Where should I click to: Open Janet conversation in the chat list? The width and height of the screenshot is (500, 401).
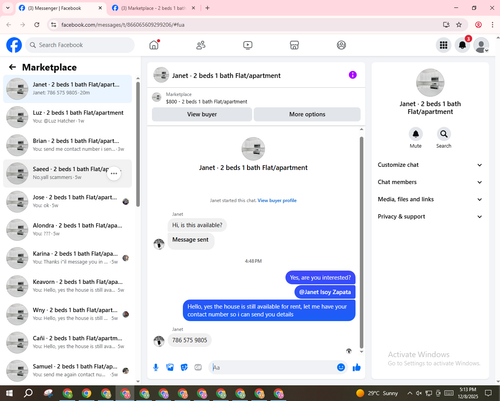point(68,89)
